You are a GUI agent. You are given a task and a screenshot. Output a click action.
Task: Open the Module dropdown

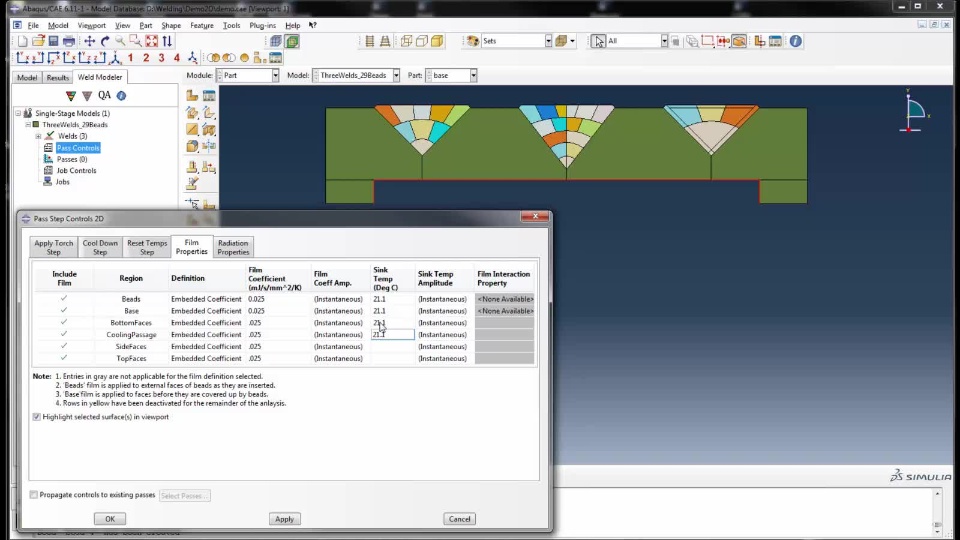[x=275, y=75]
